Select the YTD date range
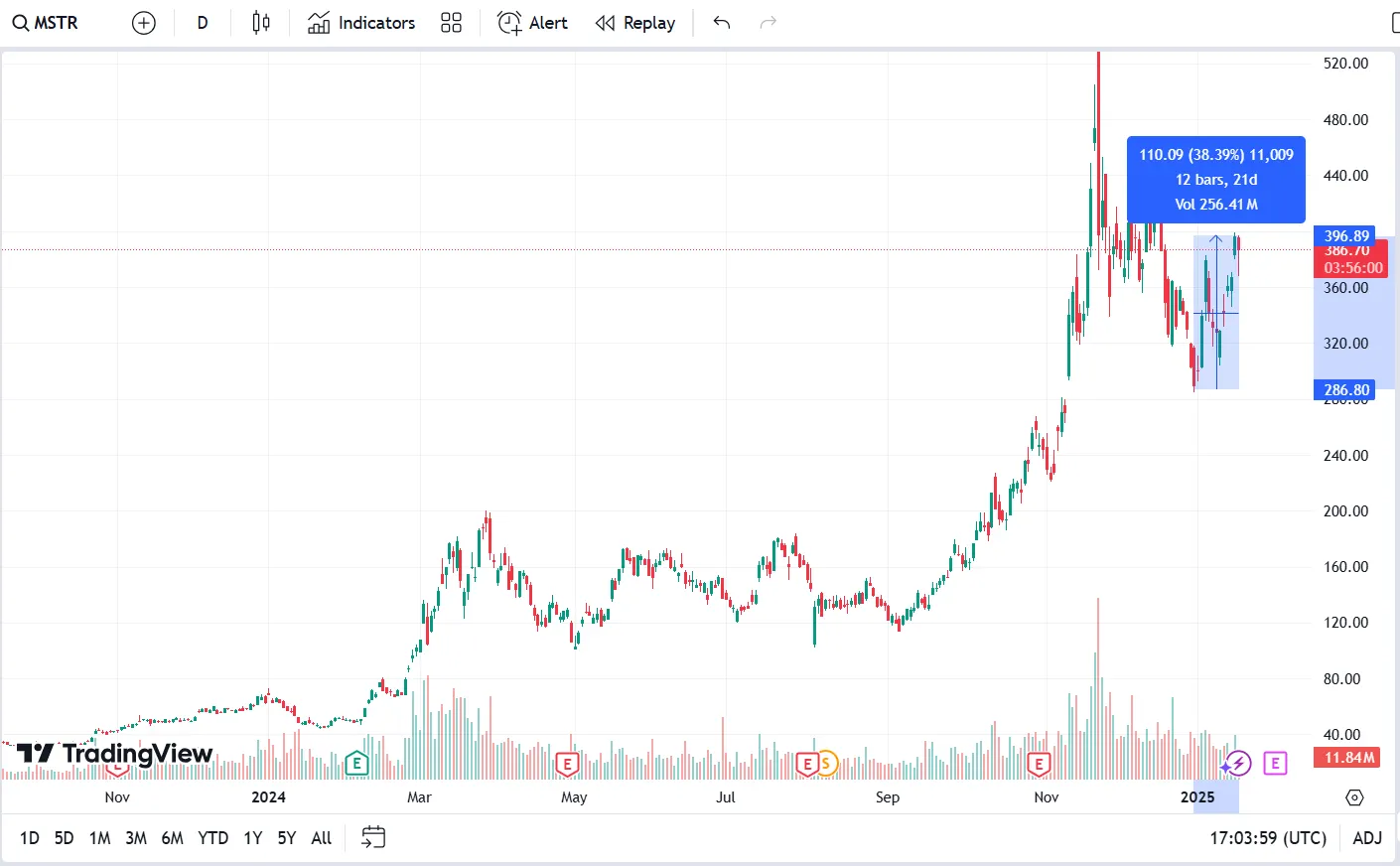 coord(212,838)
